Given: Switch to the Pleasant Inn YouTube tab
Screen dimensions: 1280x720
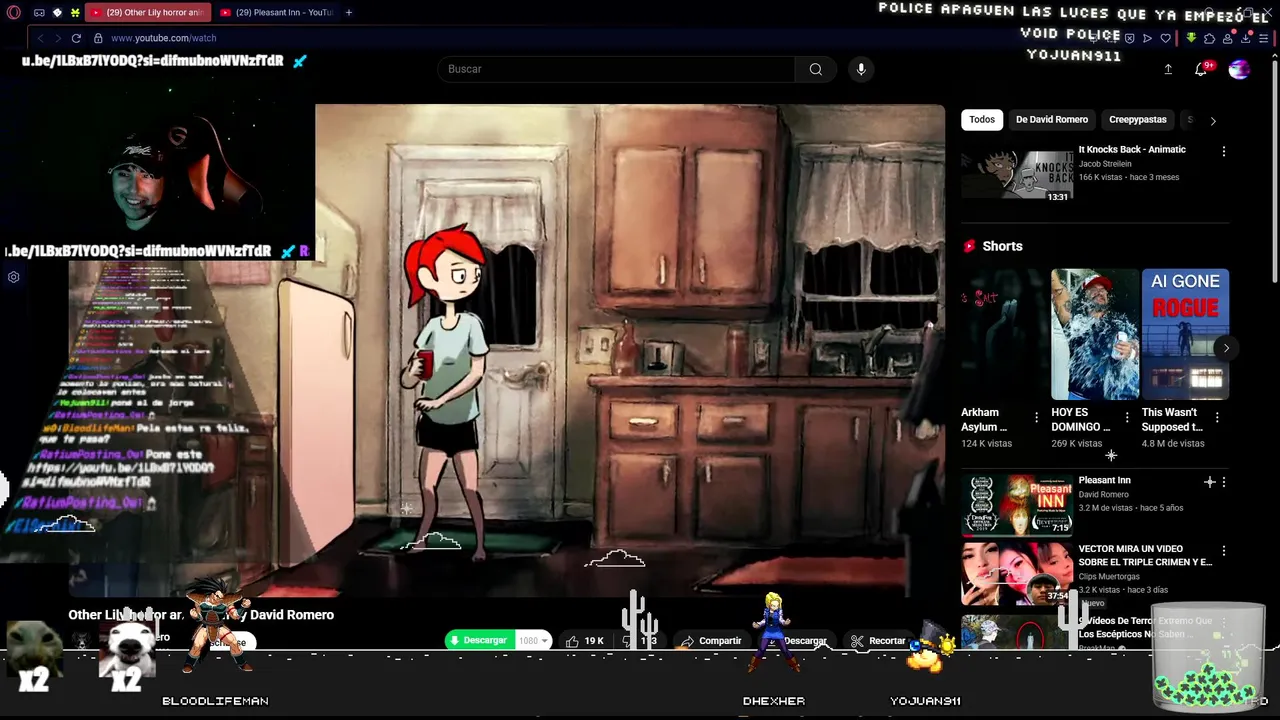Looking at the screenshot, I should [276, 13].
